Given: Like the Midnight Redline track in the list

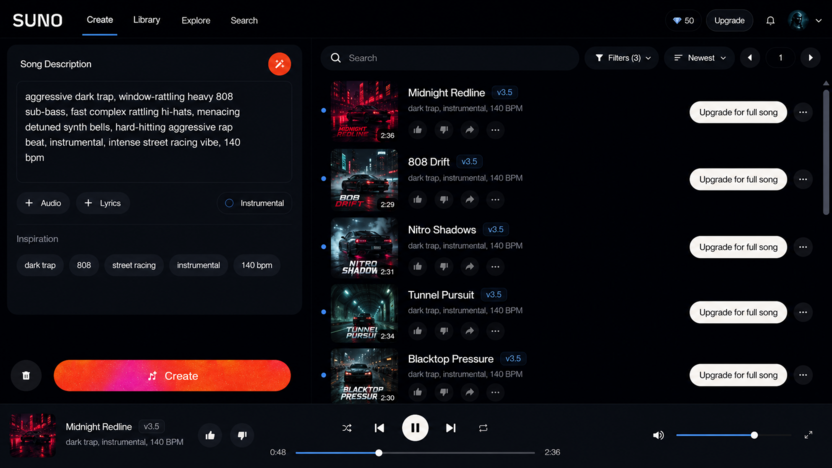Looking at the screenshot, I should click(x=418, y=129).
